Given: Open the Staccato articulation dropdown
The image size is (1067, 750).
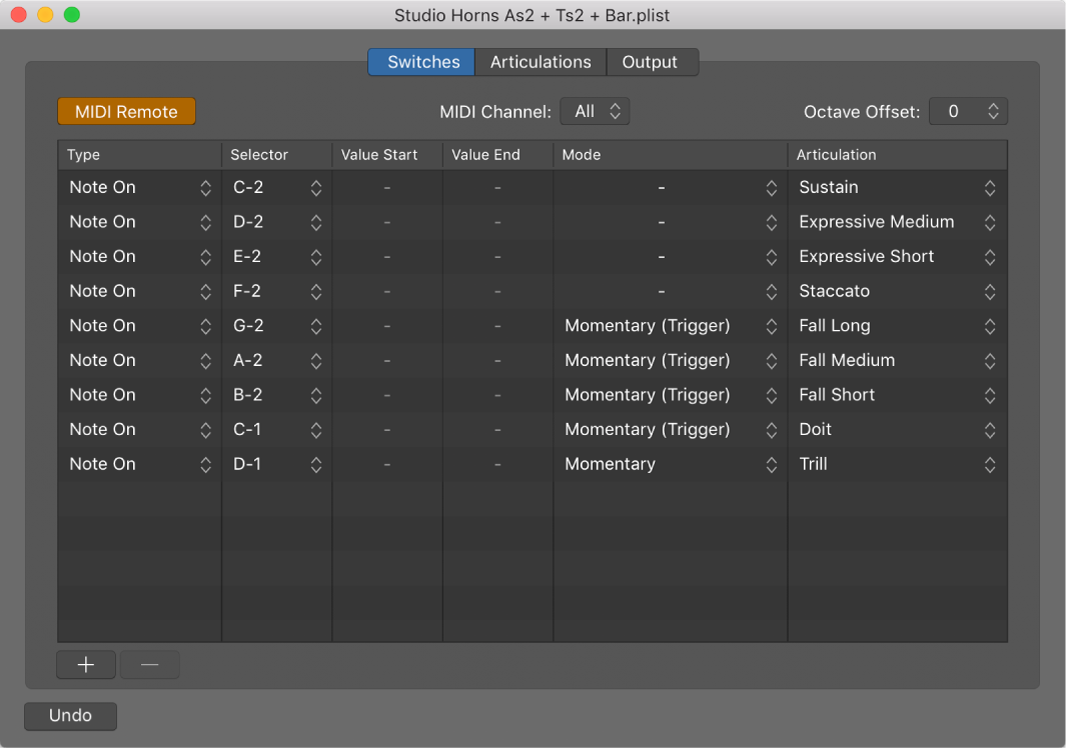Looking at the screenshot, I should 897,291.
